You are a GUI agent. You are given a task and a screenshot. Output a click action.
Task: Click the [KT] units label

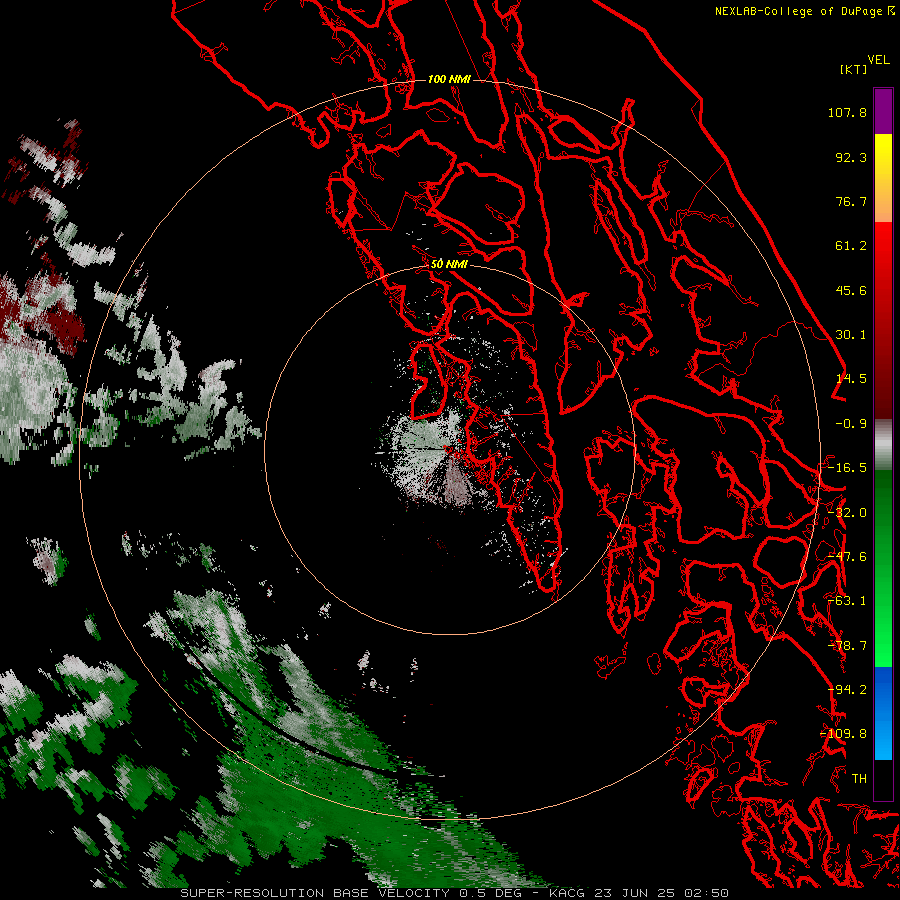[854, 69]
